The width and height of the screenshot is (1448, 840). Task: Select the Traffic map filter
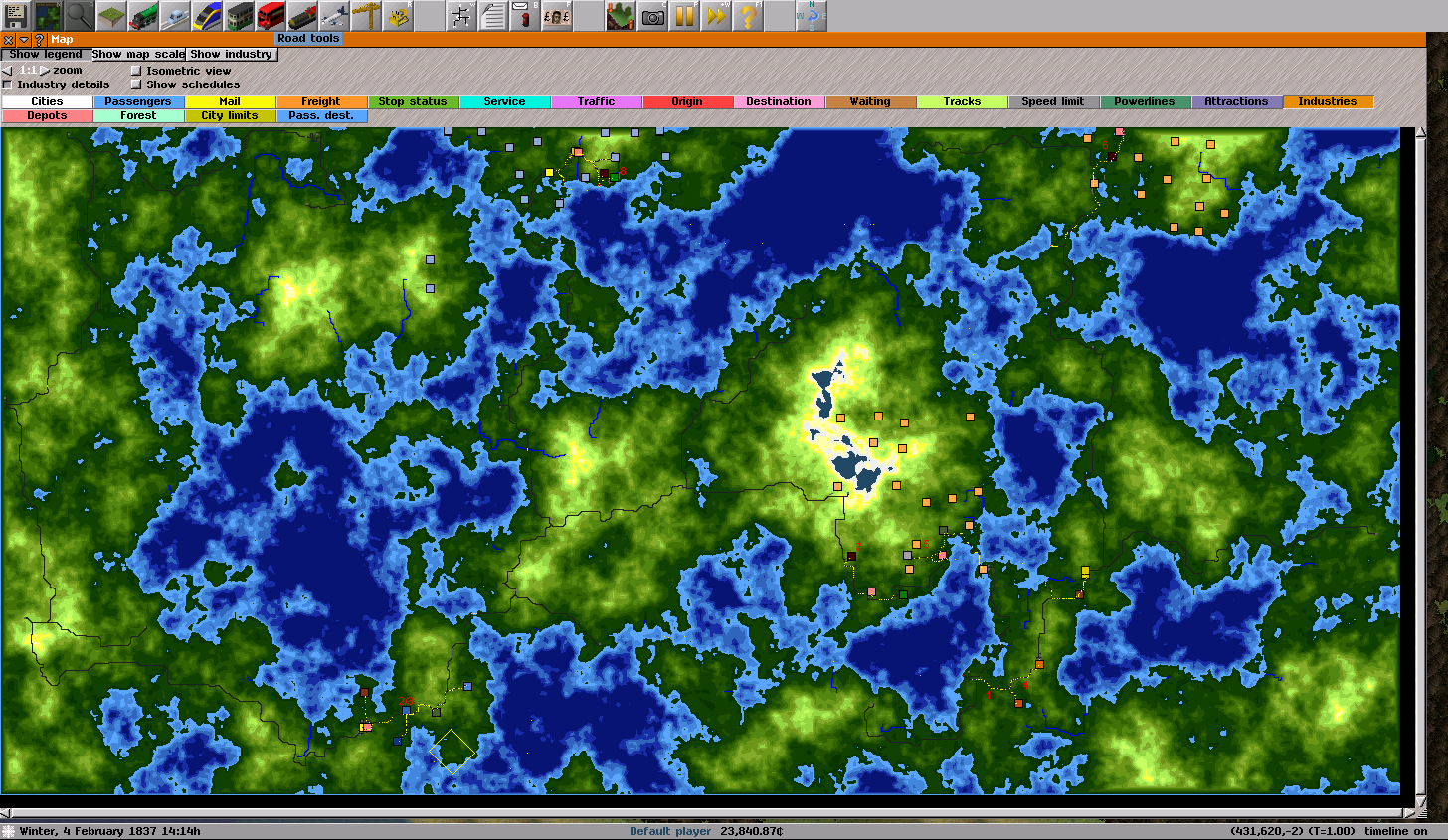pyautogui.click(x=596, y=101)
